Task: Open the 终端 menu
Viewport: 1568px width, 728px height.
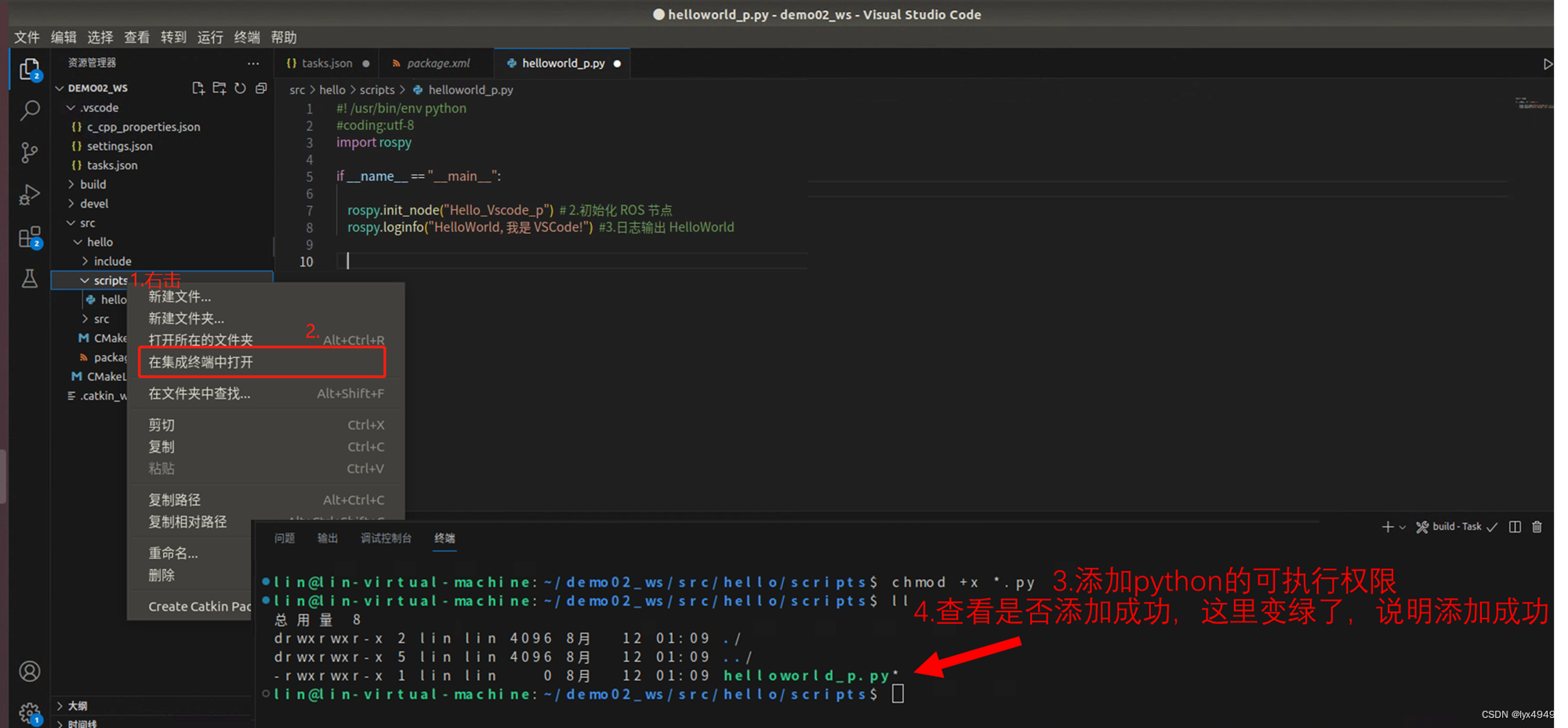Action: 247,37
